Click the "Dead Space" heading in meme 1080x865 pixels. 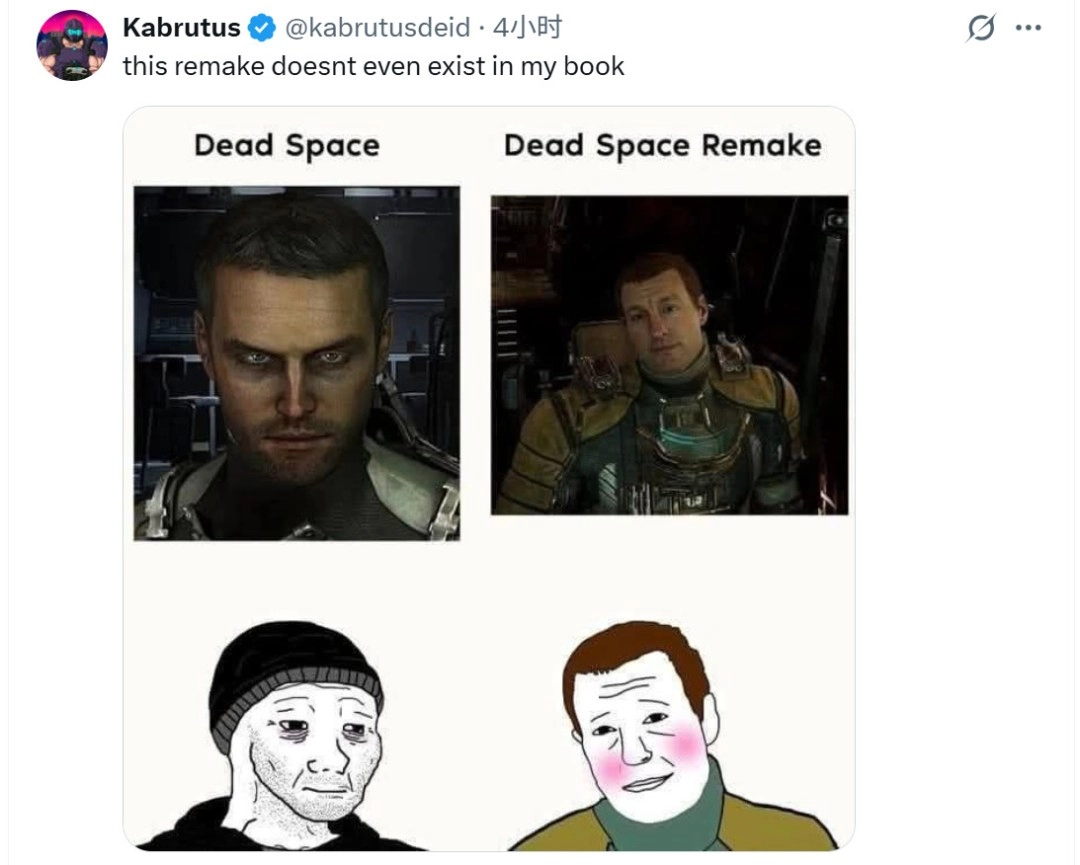coord(286,146)
